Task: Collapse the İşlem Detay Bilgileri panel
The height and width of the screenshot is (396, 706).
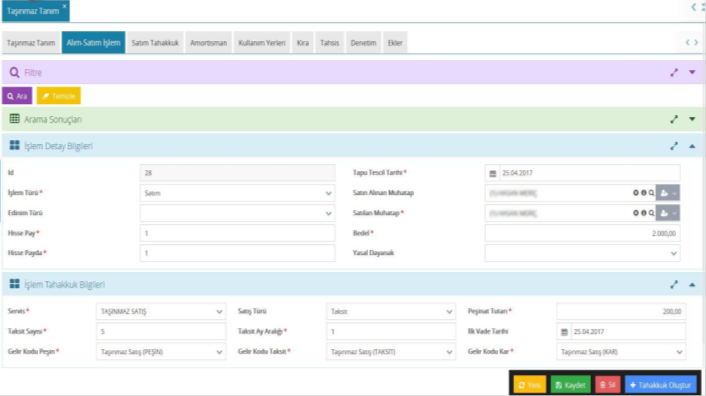Action: click(692, 146)
